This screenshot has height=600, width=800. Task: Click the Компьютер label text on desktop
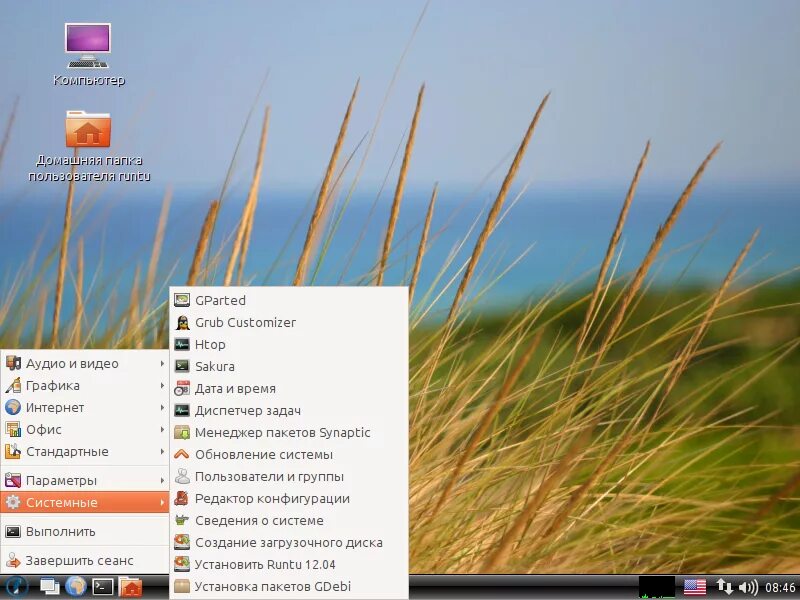(x=89, y=80)
